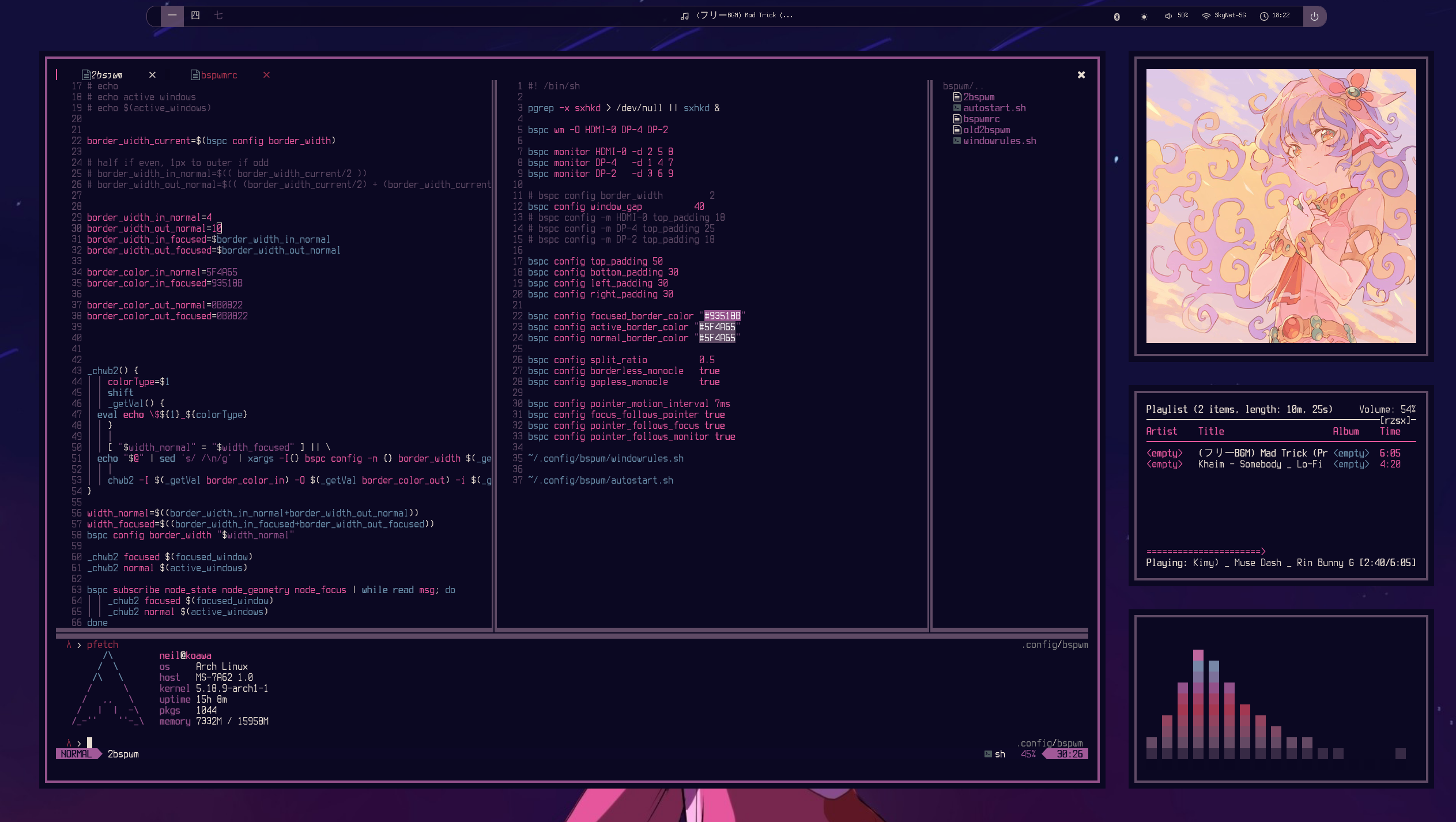
Task: Click the power button in top bar
Action: pyautogui.click(x=1314, y=16)
